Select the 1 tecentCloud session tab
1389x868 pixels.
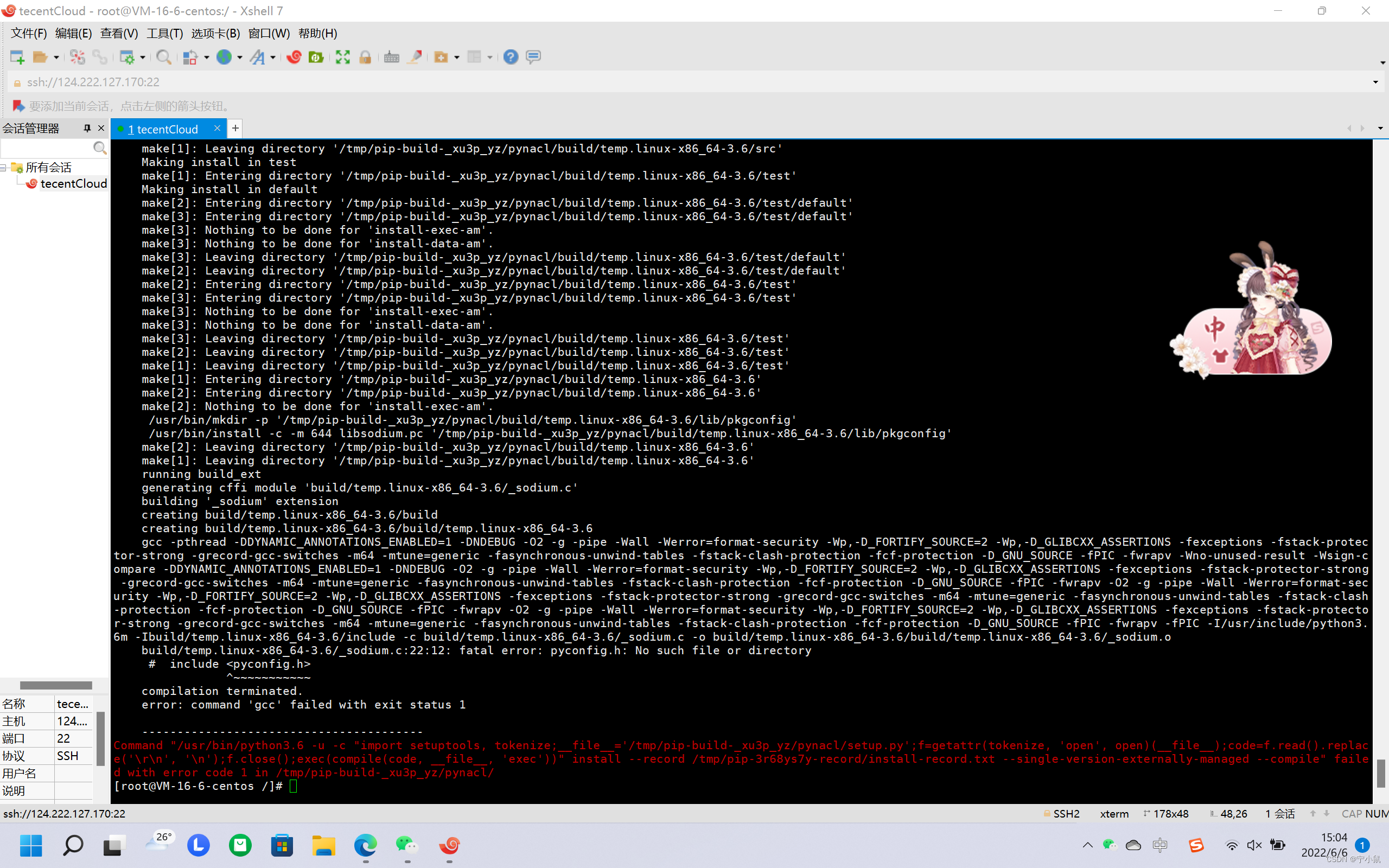click(x=163, y=129)
